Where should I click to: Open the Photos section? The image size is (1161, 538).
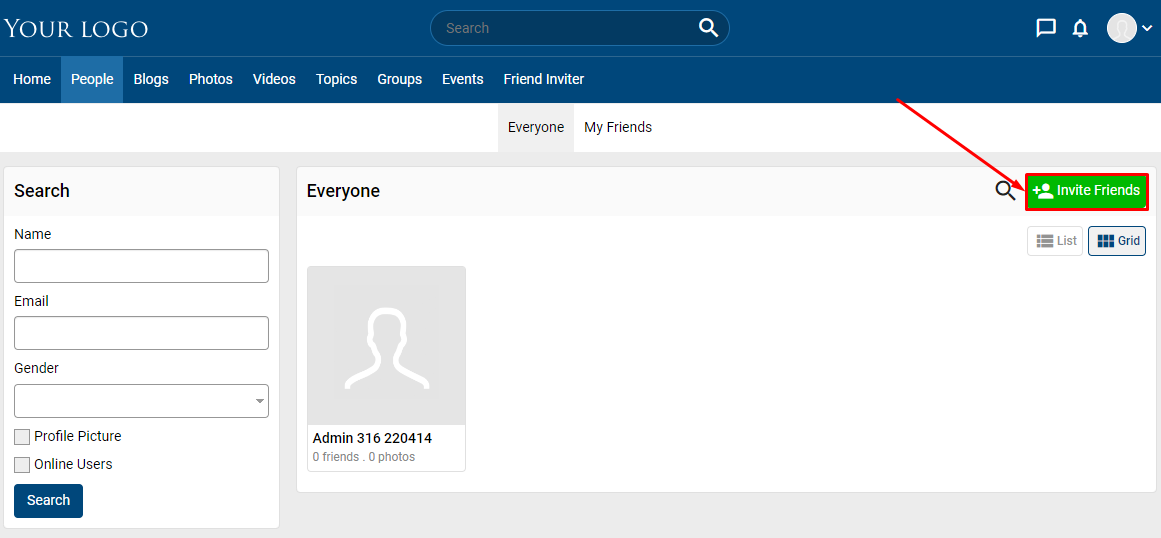click(210, 79)
